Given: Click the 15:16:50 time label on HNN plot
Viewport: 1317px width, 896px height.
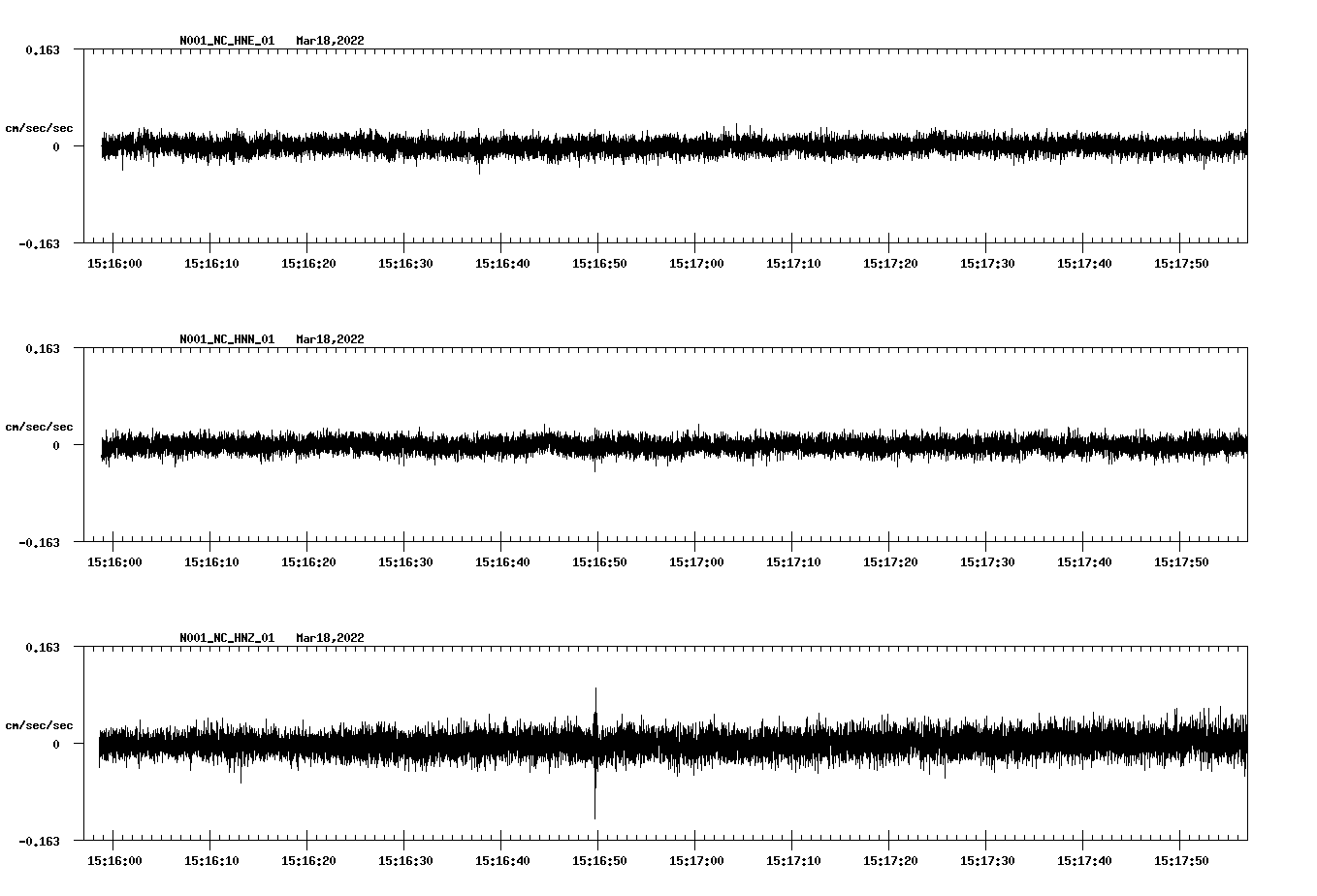Looking at the screenshot, I should (x=599, y=562).
